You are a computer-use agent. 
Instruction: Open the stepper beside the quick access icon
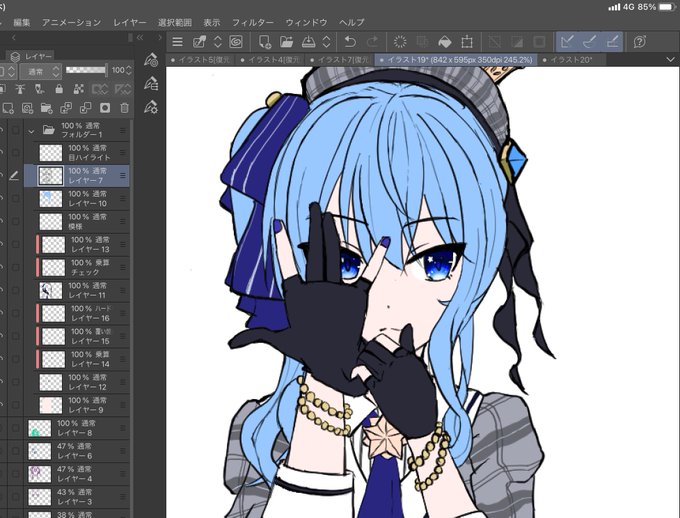217,42
